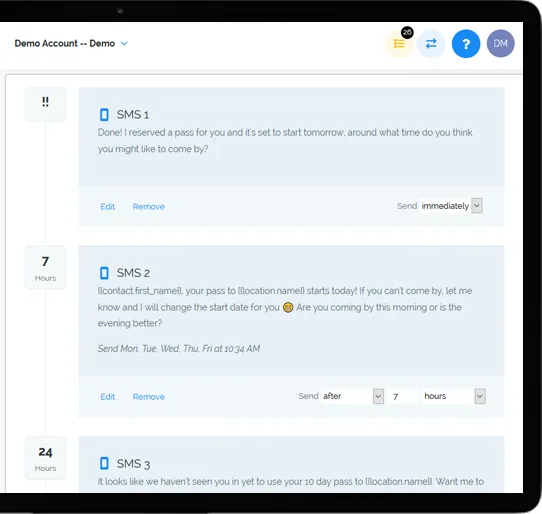Click the blue swap arrows icon
Screen dimensions: 542x514
click(x=431, y=44)
